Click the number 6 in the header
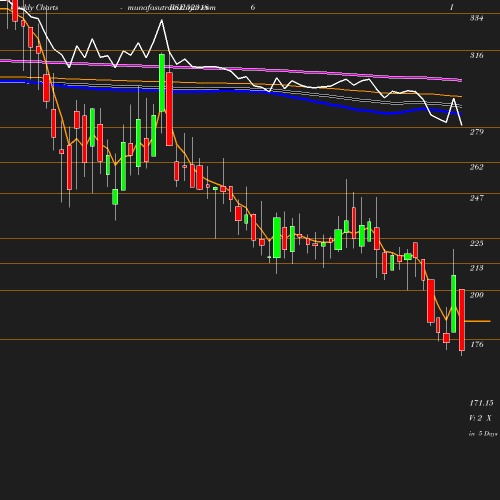The width and height of the screenshot is (500, 500). click(253, 7)
